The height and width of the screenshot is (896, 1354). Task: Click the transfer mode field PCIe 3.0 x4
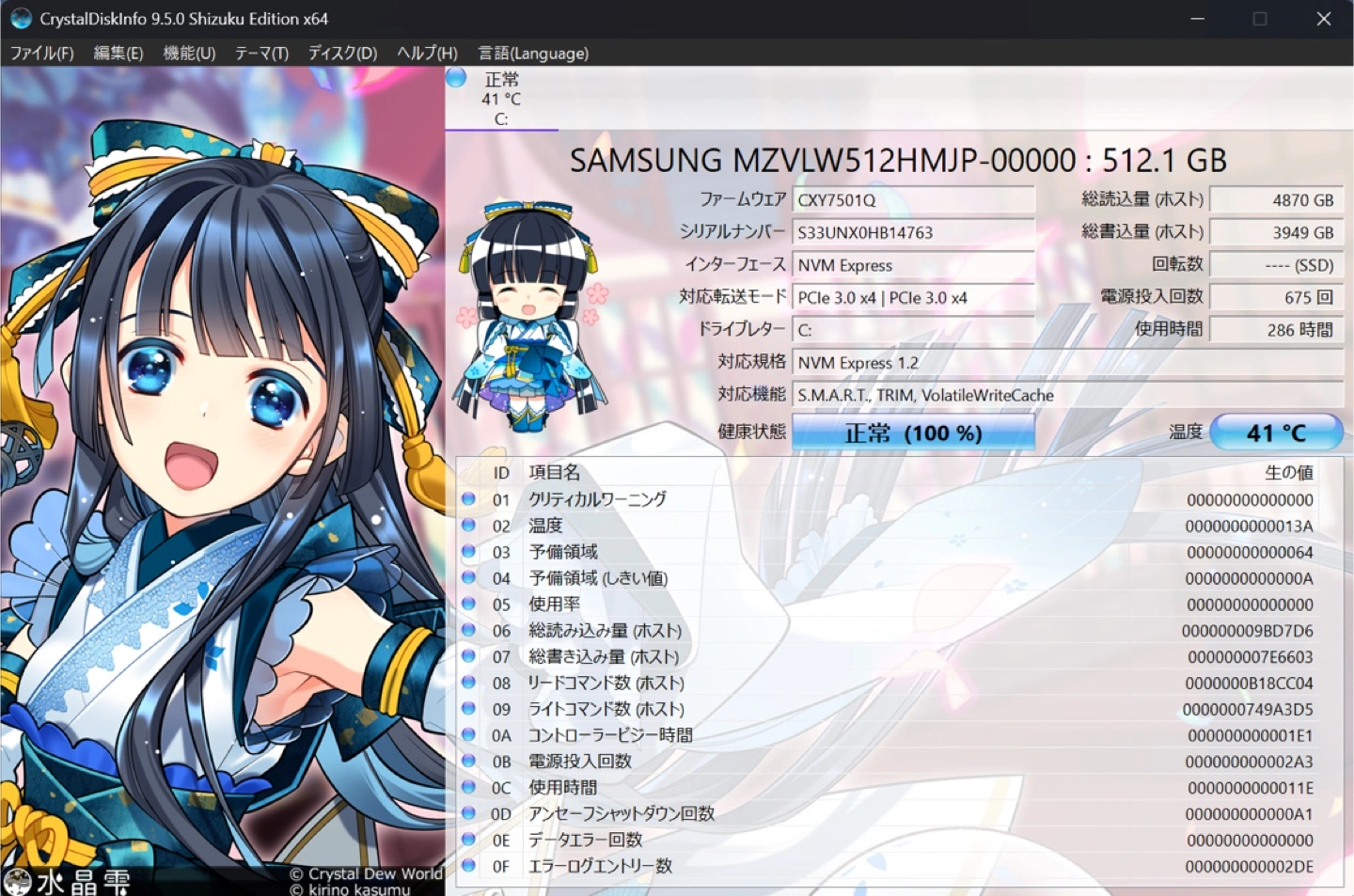(914, 297)
